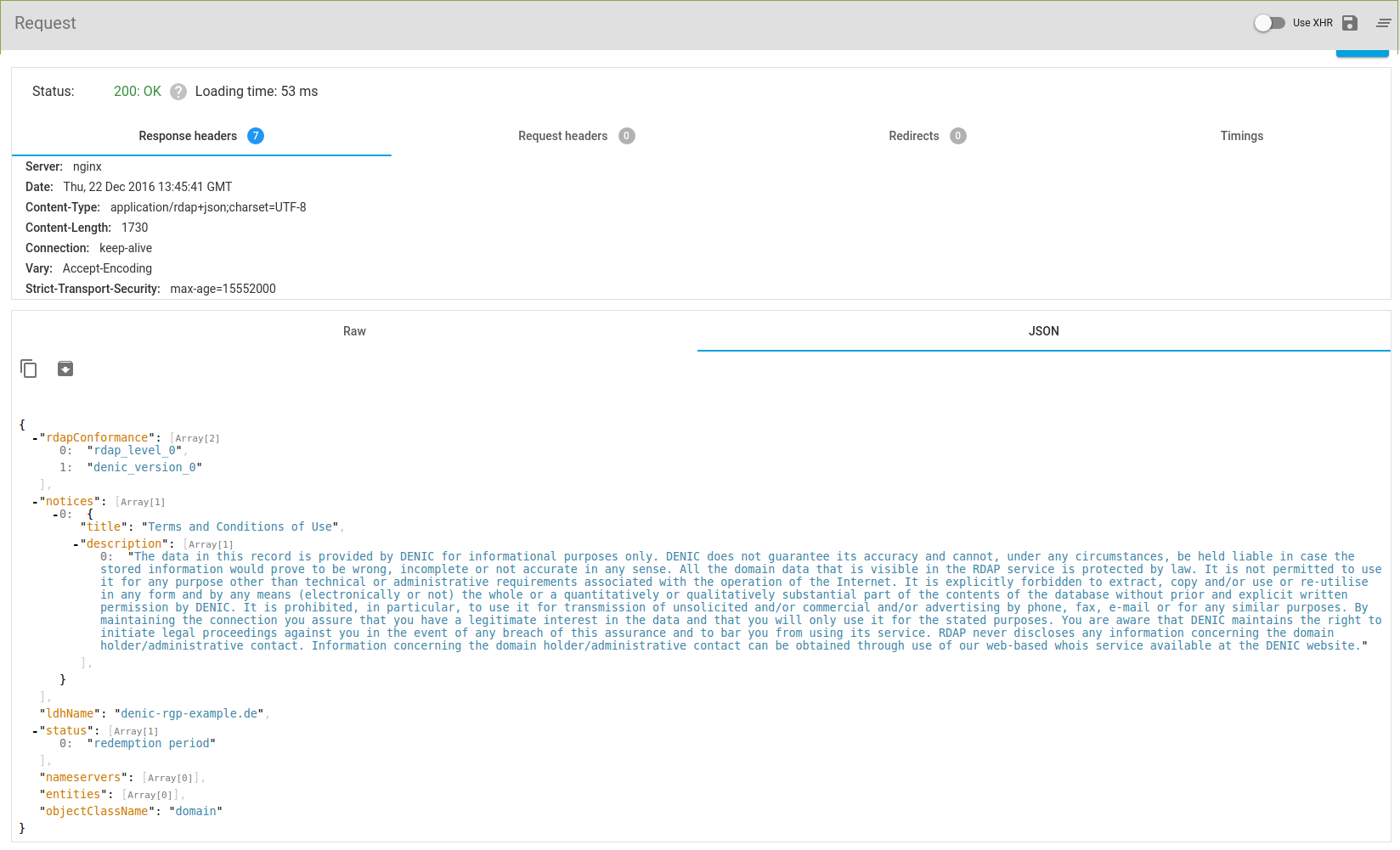Select the JSON response view
1400x850 pixels.
coord(1043,331)
